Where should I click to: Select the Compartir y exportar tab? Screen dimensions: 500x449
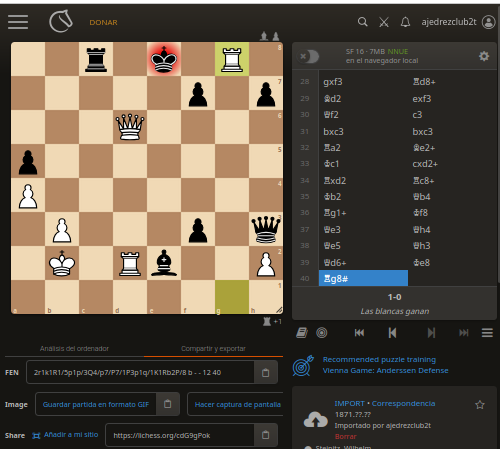click(213, 349)
